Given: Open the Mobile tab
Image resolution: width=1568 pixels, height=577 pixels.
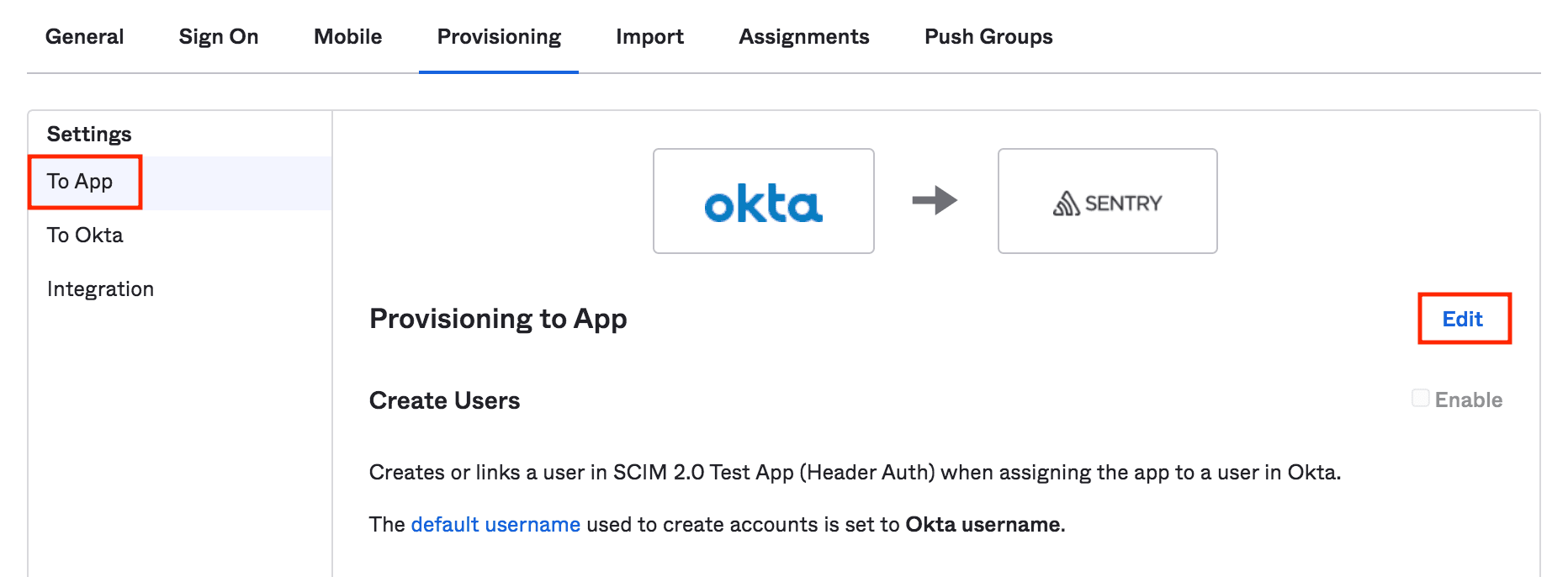Looking at the screenshot, I should pyautogui.click(x=347, y=36).
